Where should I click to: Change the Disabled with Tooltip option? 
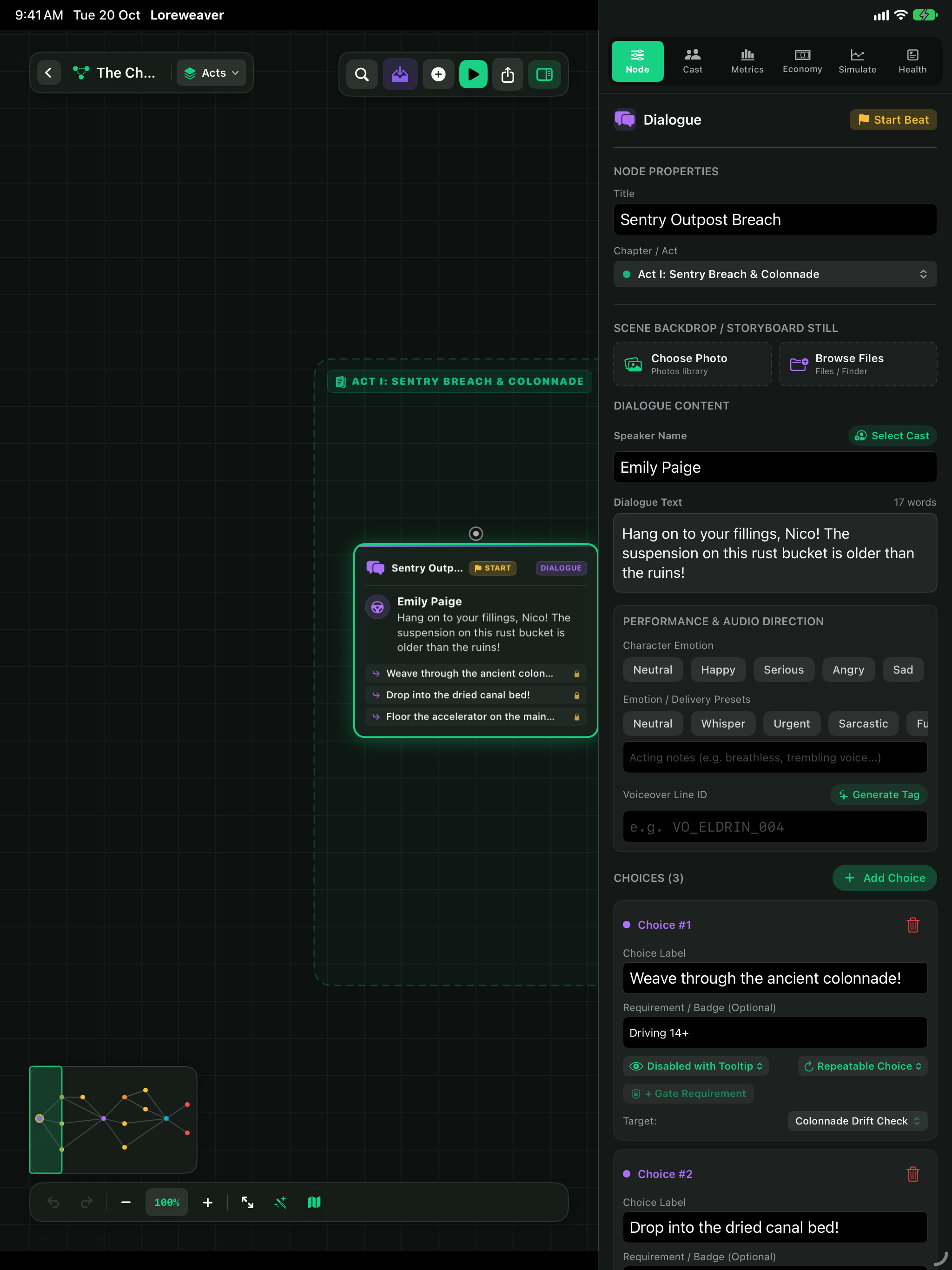(x=695, y=1066)
